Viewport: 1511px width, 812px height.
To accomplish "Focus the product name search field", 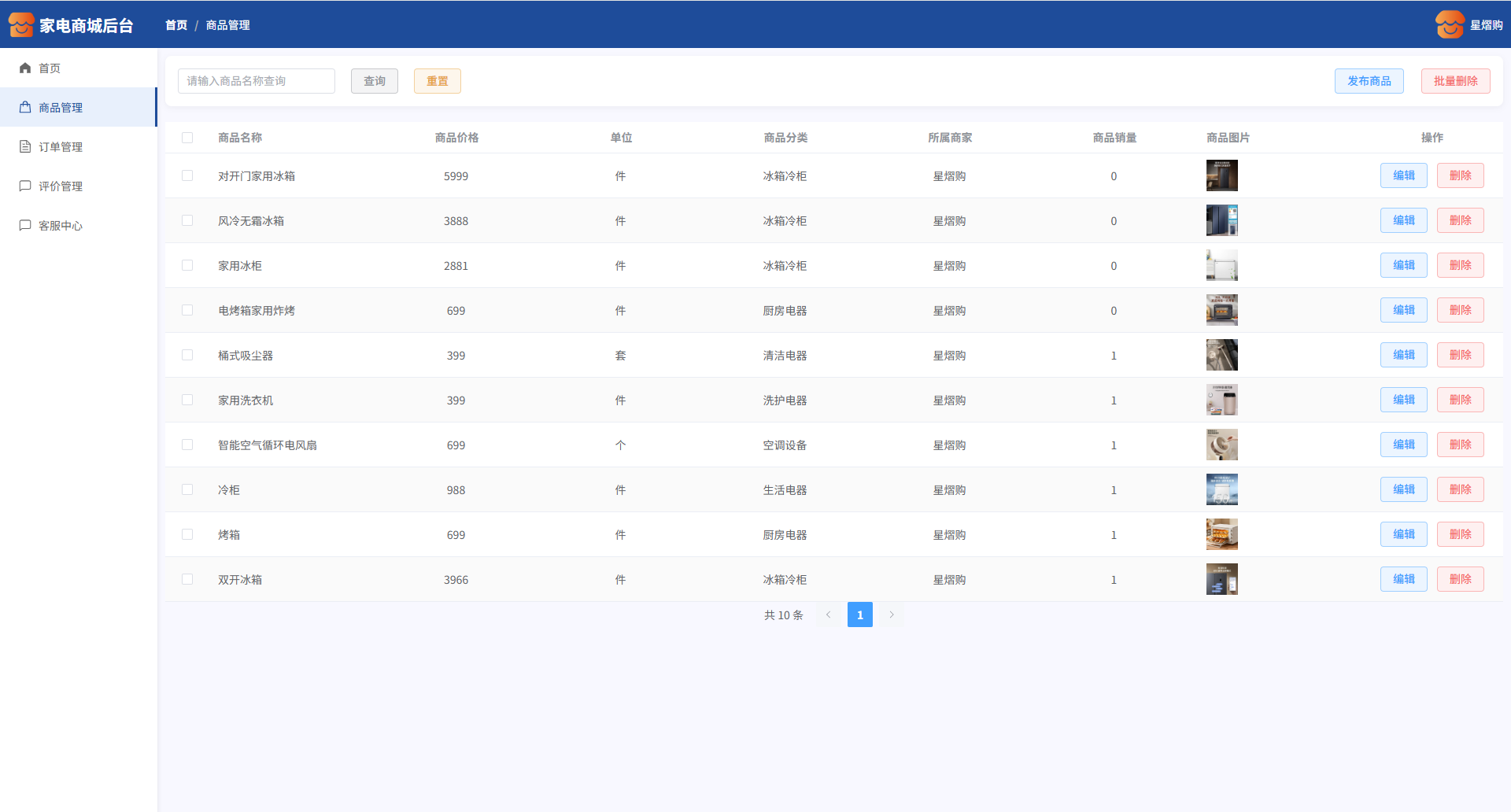I will click(x=256, y=81).
